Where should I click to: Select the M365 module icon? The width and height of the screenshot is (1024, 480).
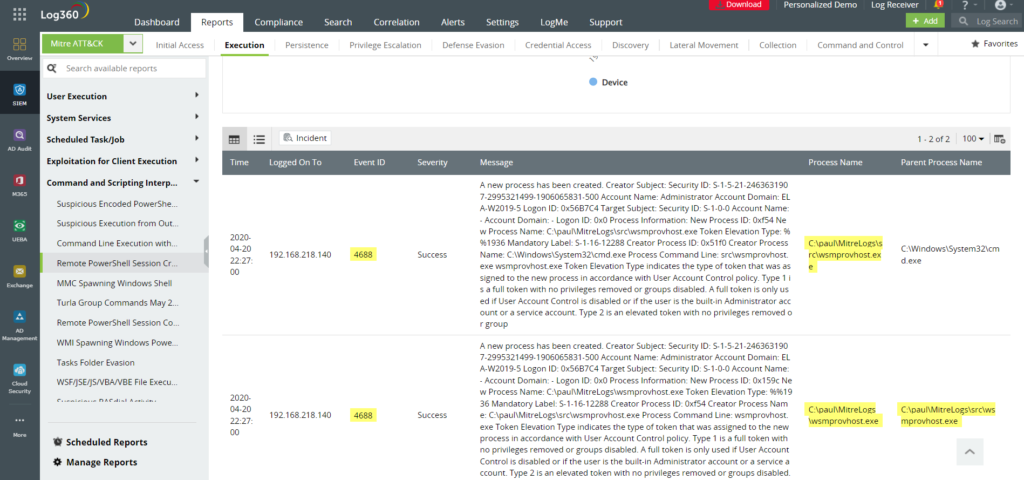[19, 185]
